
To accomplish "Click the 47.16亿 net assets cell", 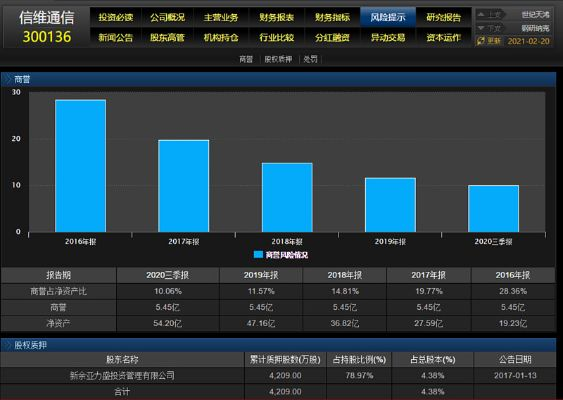I will pyautogui.click(x=261, y=324).
